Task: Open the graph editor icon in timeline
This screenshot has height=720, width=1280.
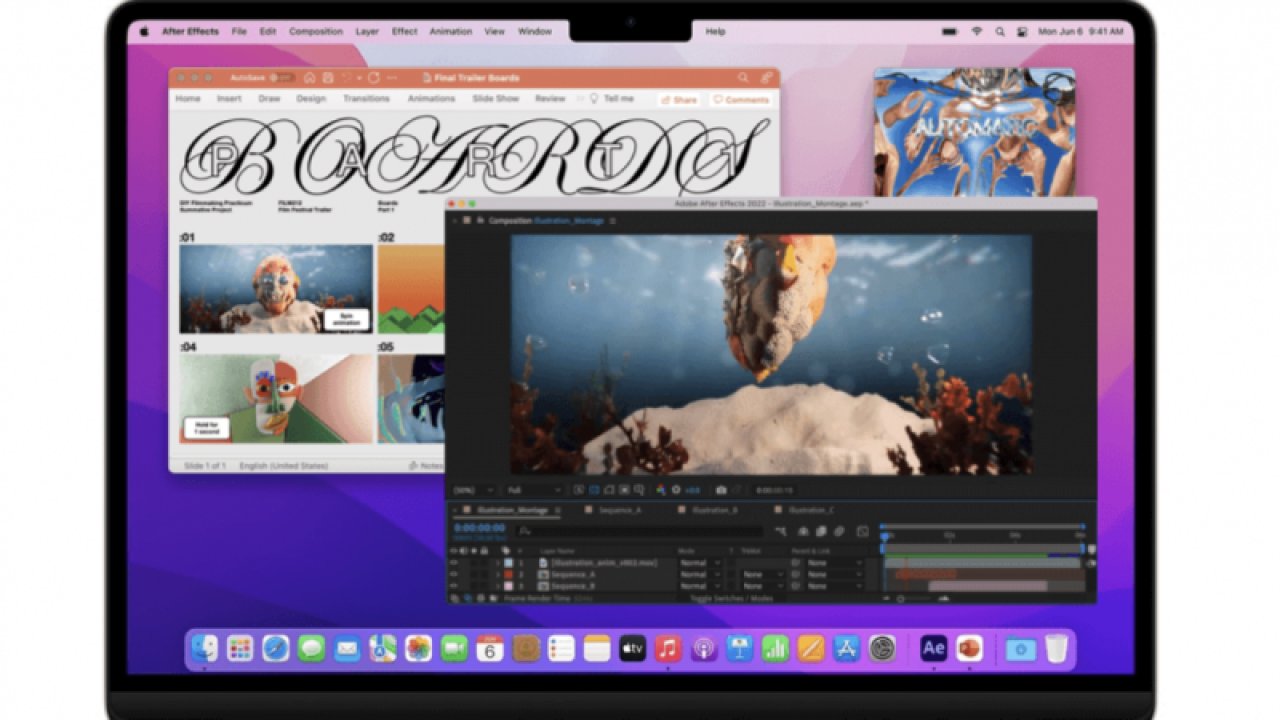Action: [x=862, y=531]
